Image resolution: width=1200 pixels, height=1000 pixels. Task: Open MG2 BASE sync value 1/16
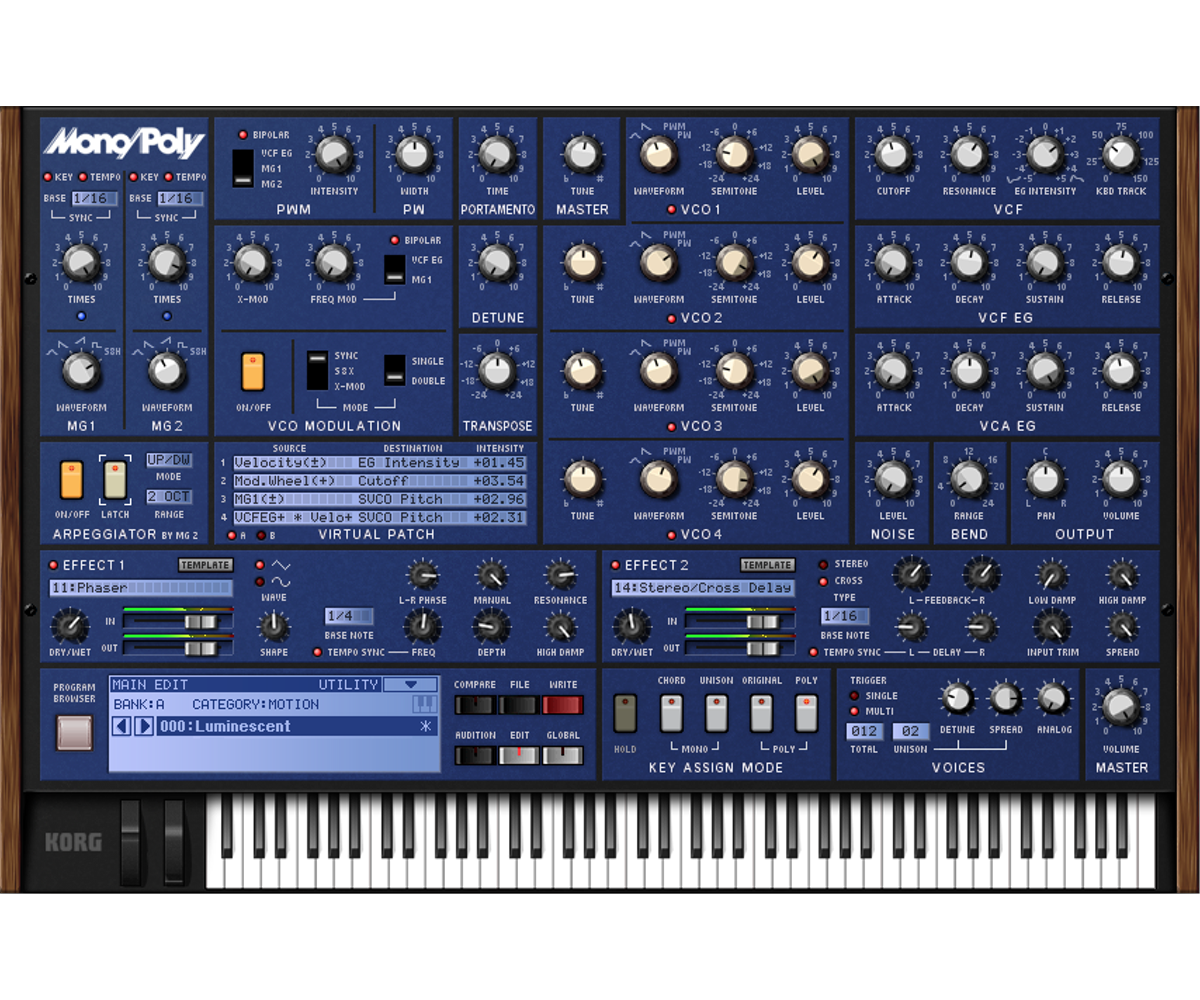click(180, 199)
